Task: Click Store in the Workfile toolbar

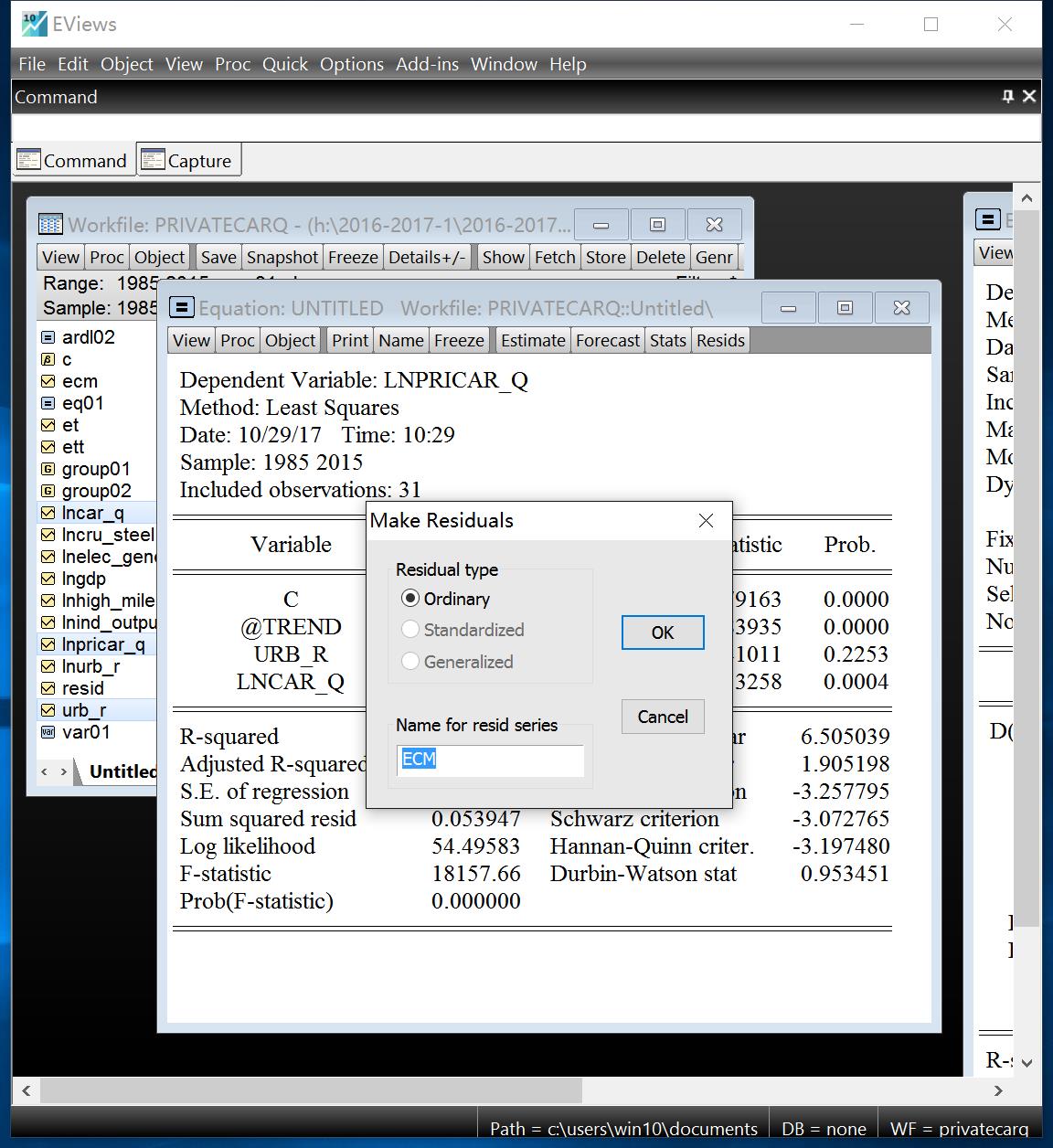Action: click(606, 257)
